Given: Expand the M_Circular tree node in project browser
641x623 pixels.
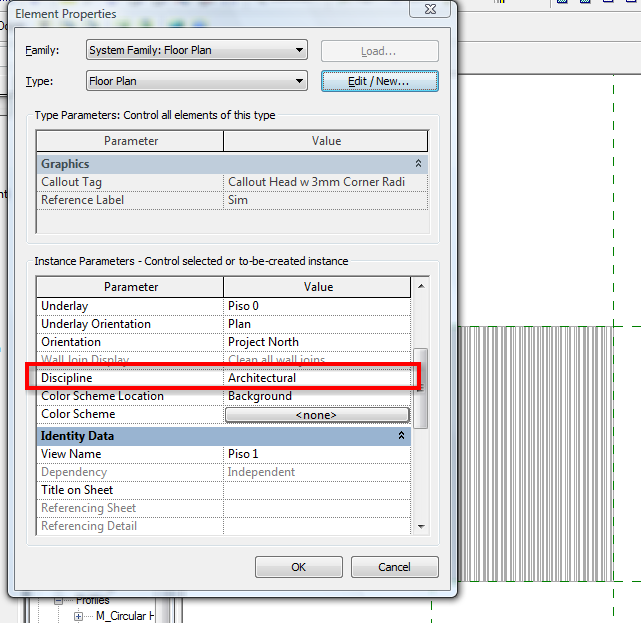Looking at the screenshot, I should coord(78,616).
